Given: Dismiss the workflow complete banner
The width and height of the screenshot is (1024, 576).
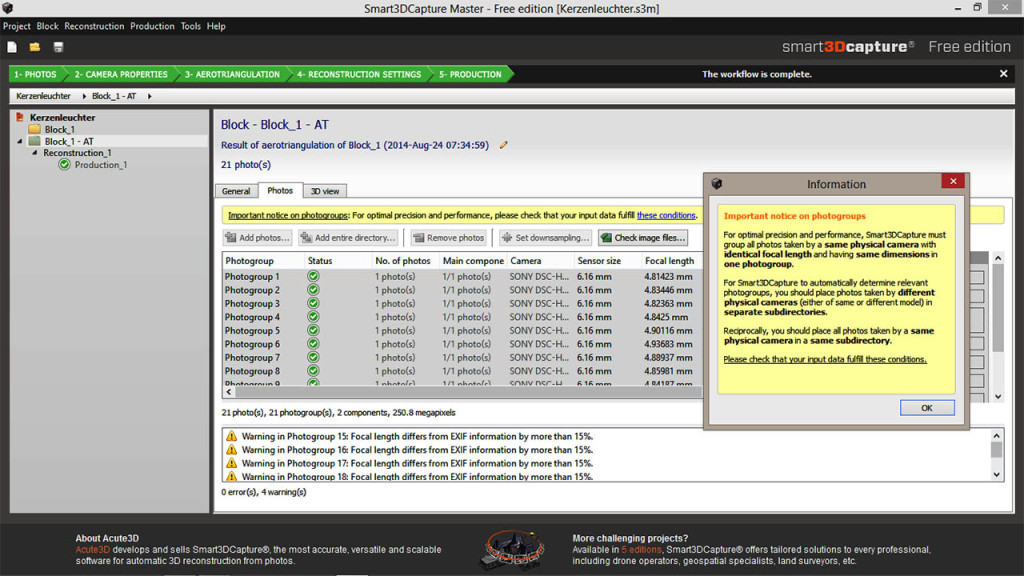Looking at the screenshot, I should point(1003,74).
